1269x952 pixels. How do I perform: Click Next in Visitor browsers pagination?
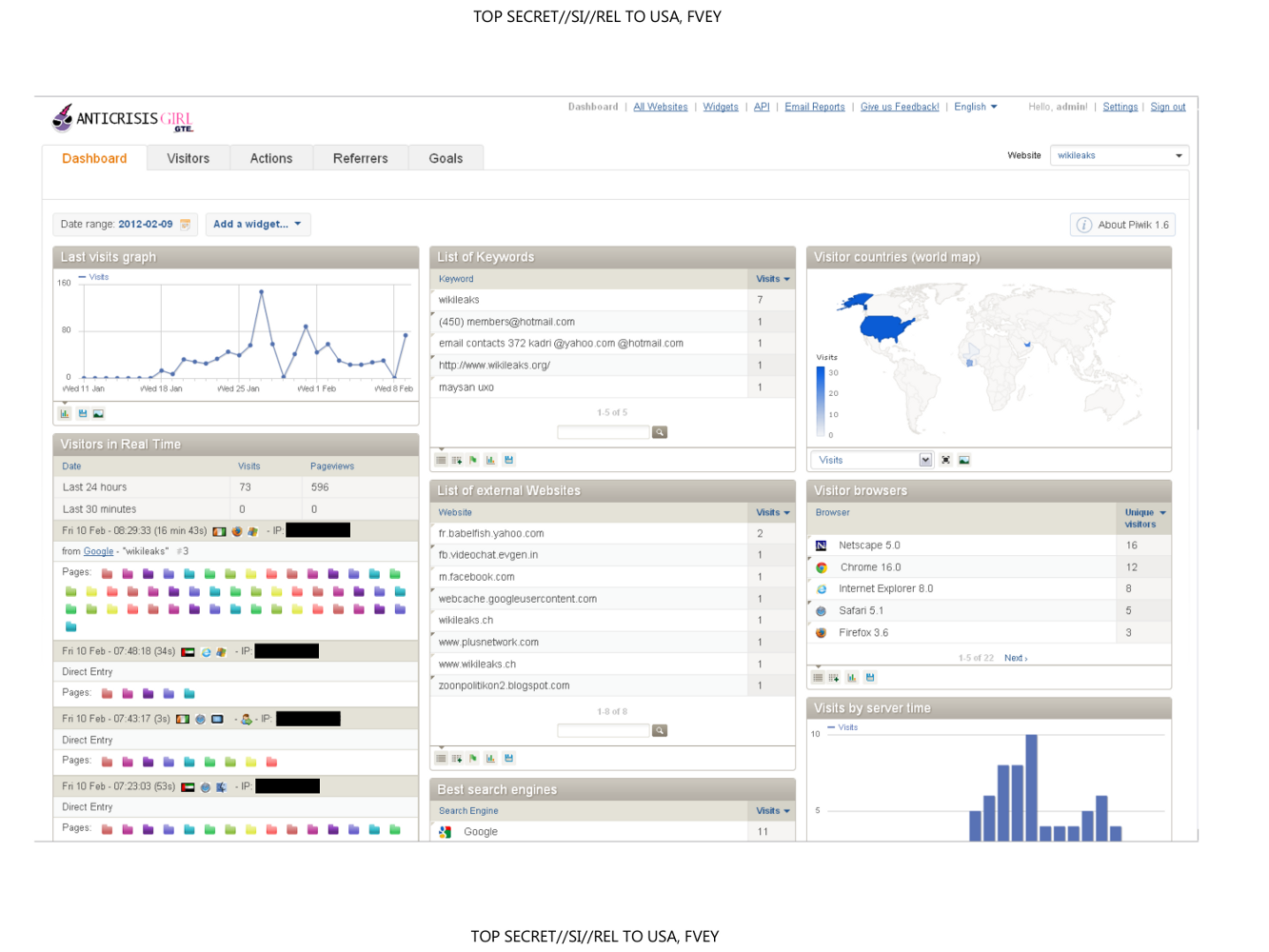(1016, 658)
